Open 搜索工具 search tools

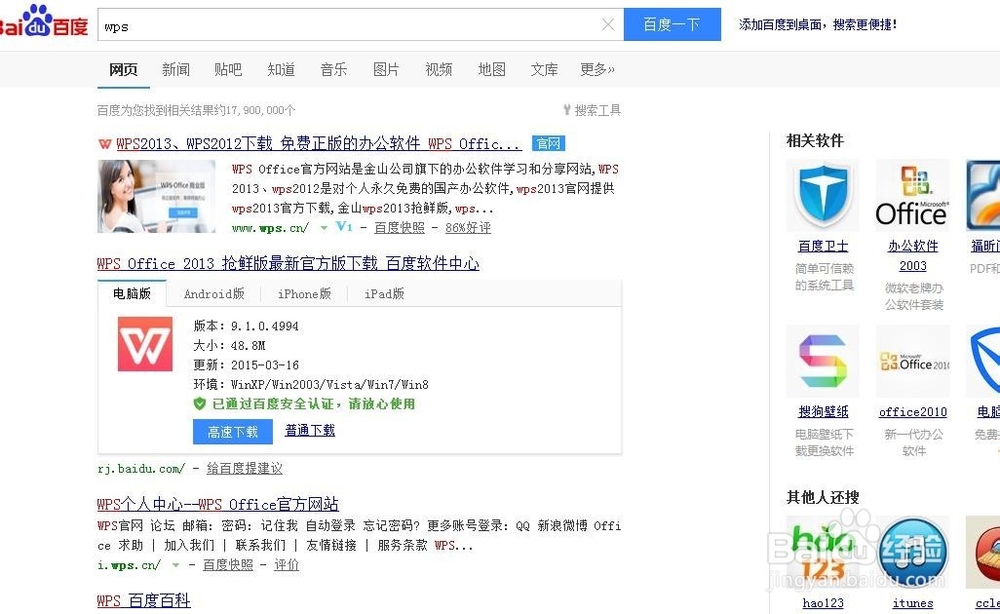(592, 110)
